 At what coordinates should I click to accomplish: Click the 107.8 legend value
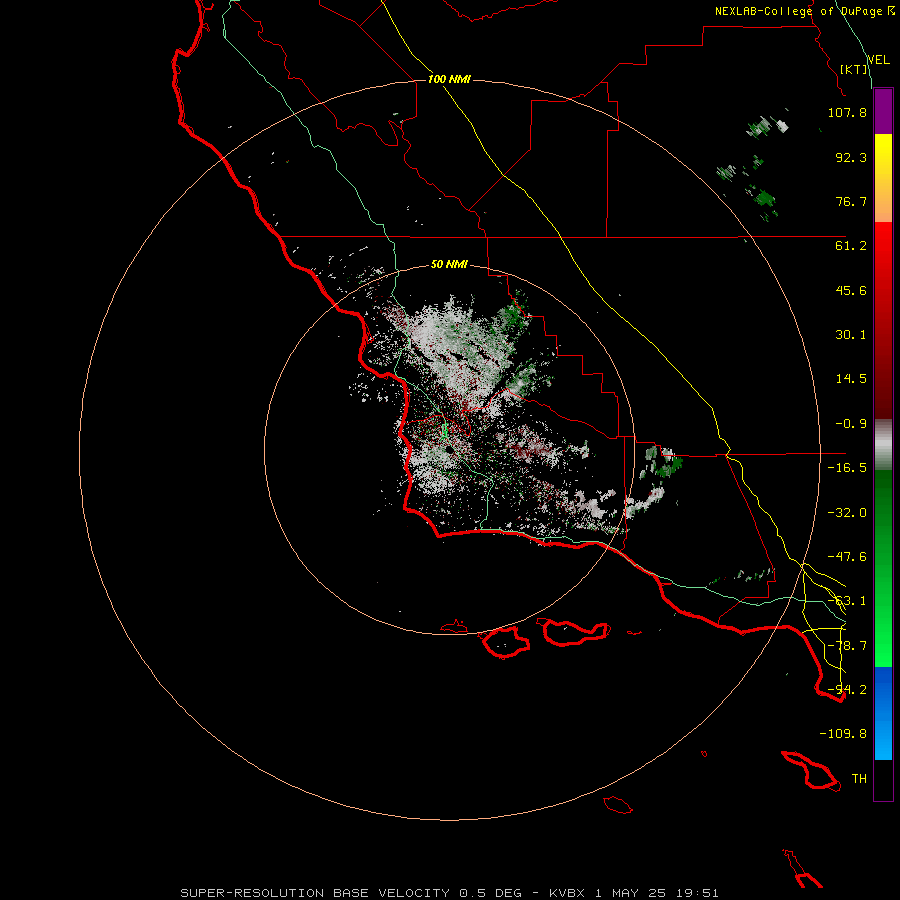(847, 112)
